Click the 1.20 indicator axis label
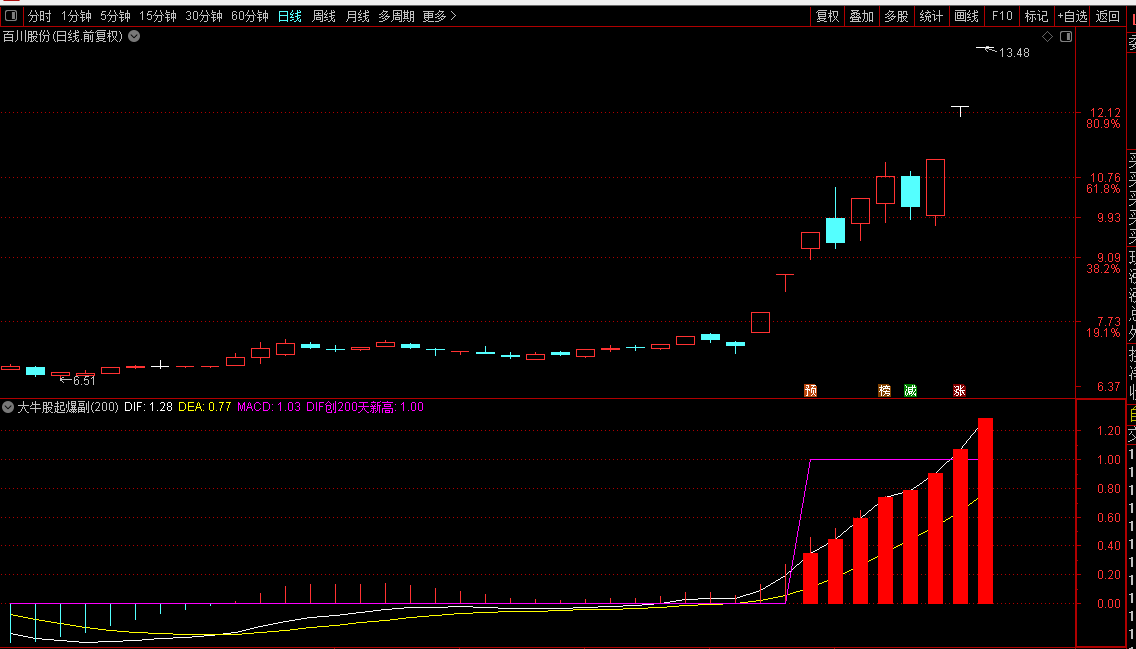 1108,431
